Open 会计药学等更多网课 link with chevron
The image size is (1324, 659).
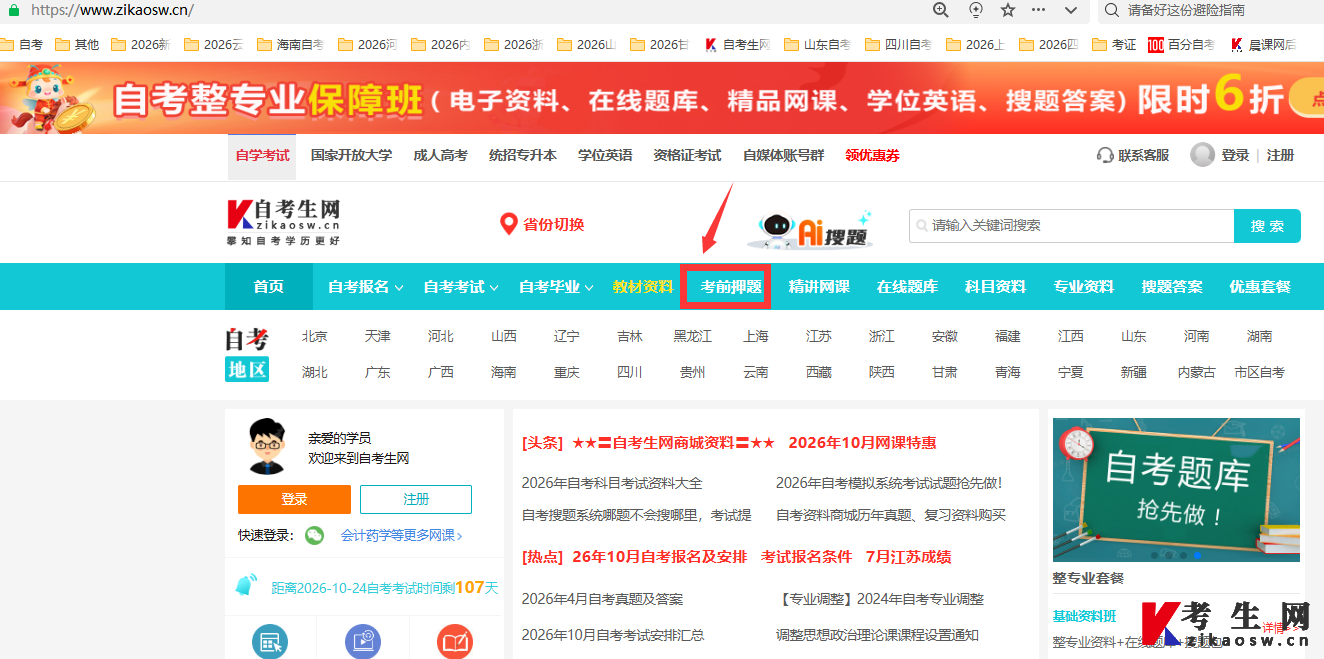click(x=402, y=535)
